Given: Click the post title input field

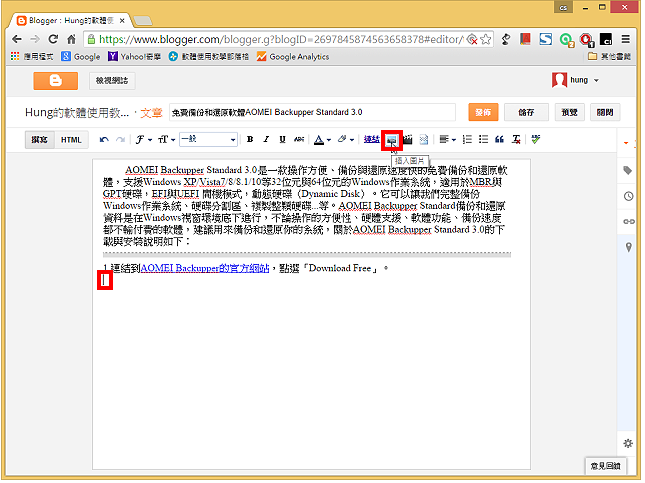Looking at the screenshot, I should click(x=312, y=112).
